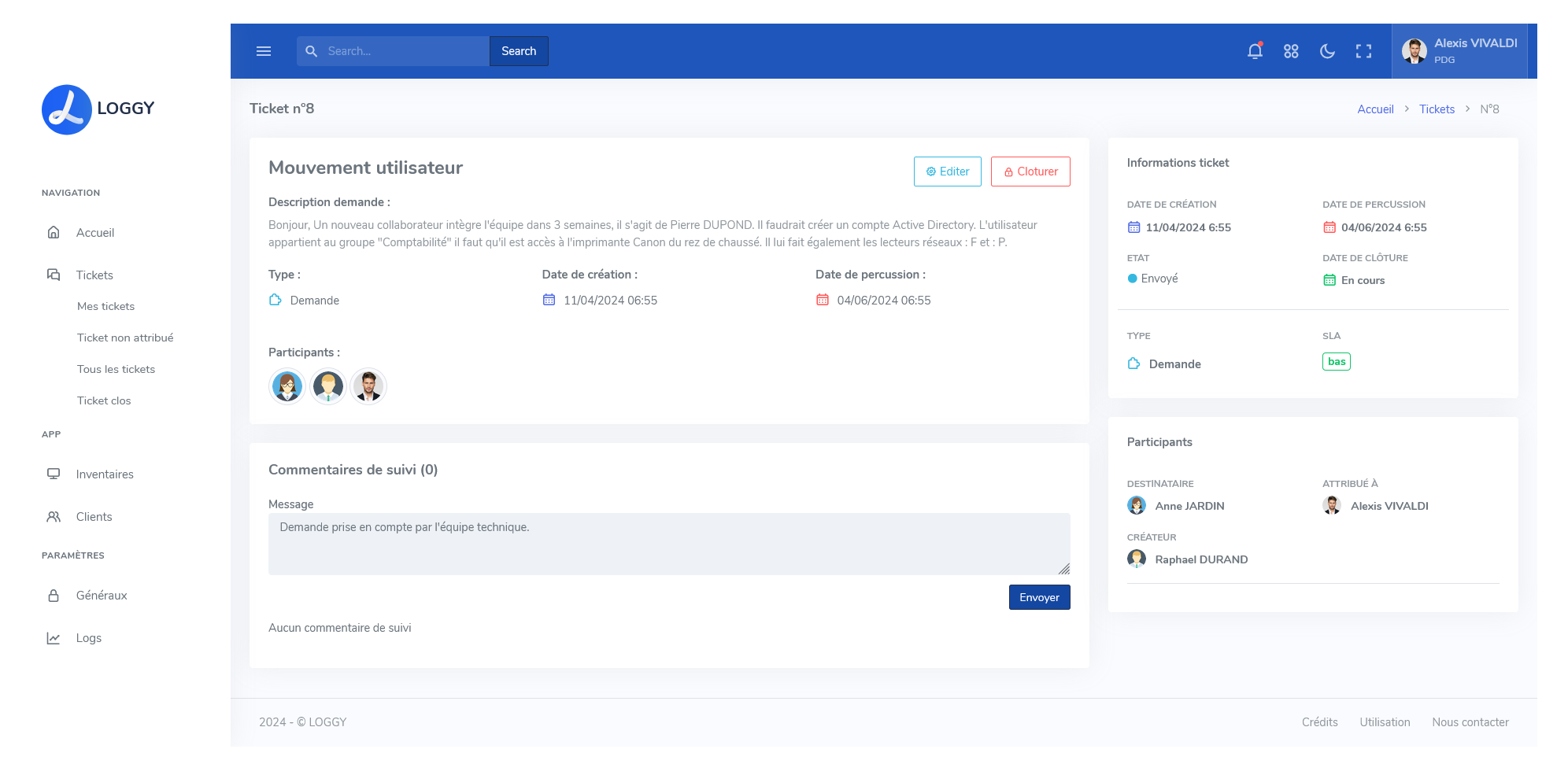
Task: Click the Envoyer button
Action: 1039,597
